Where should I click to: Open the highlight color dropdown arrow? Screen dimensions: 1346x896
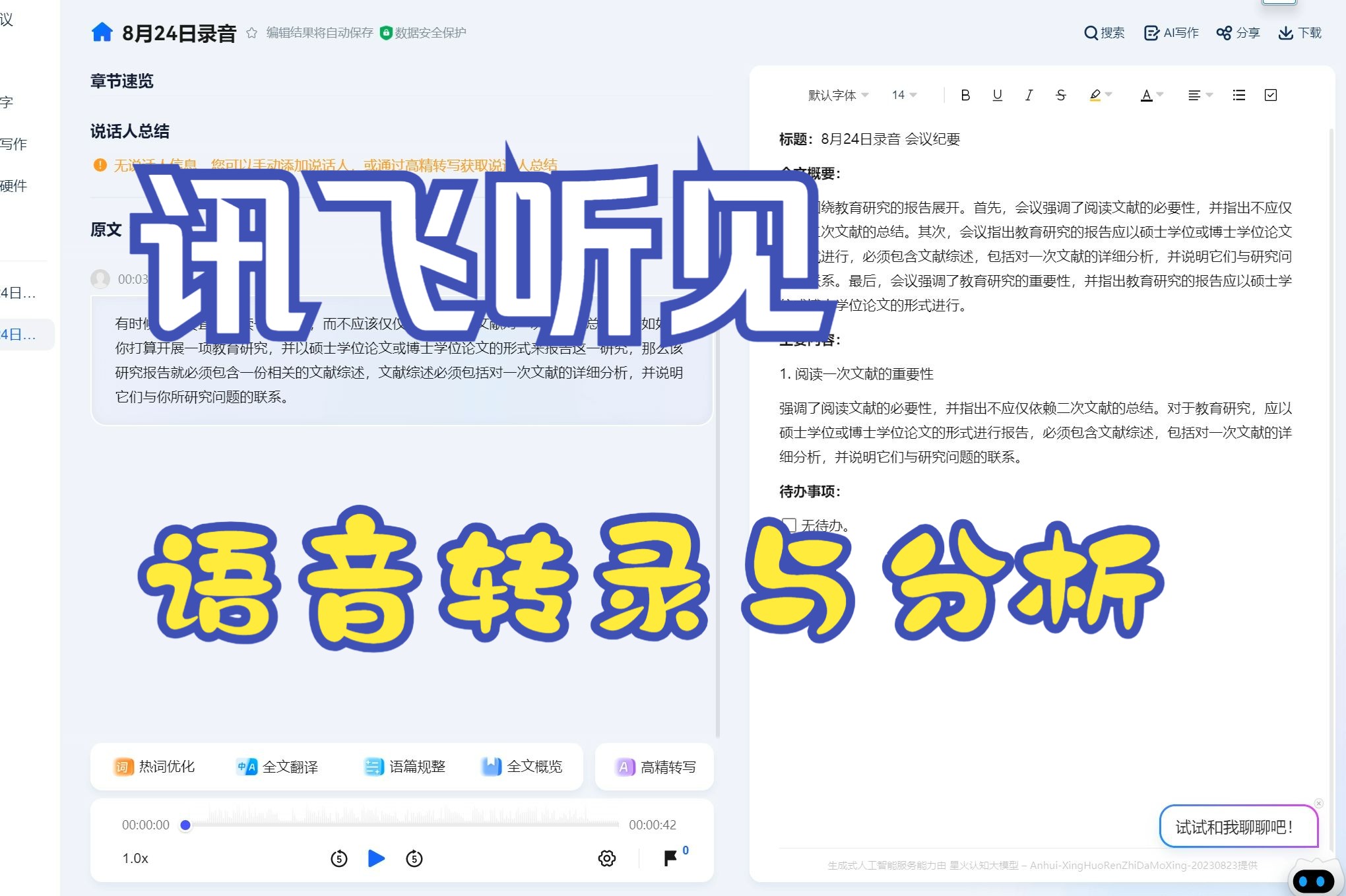tap(1108, 95)
